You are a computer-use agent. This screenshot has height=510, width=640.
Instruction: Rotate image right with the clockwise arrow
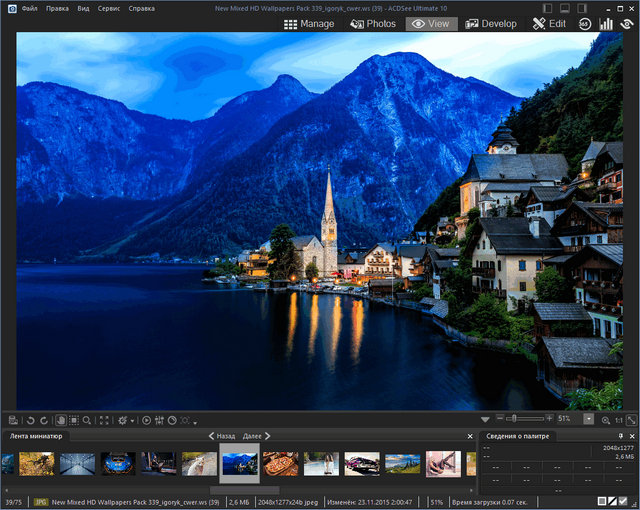pyautogui.click(x=44, y=421)
